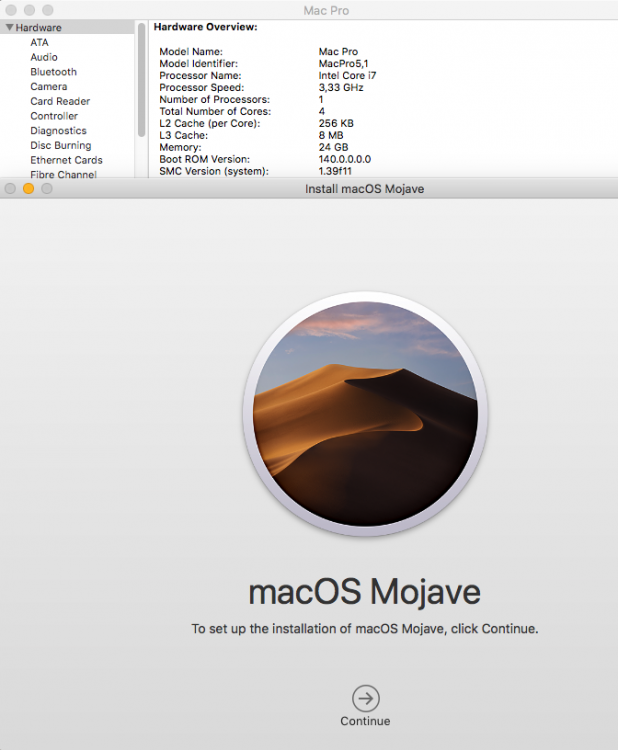Select Controller in hardware sidebar

coord(54,116)
